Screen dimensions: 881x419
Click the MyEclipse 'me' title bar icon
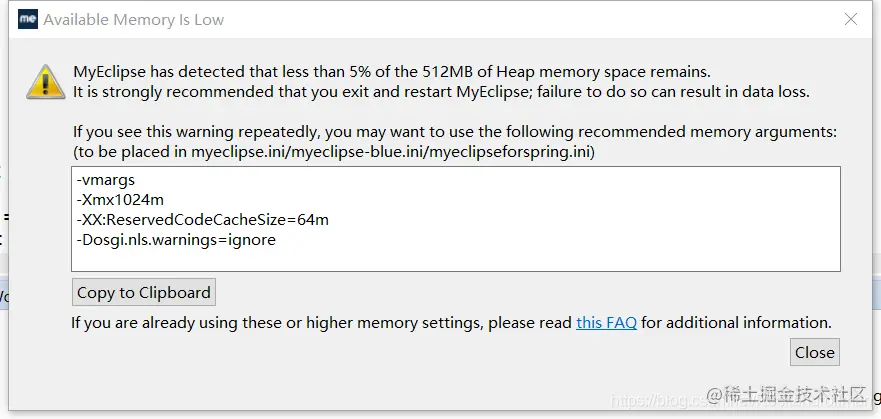point(28,19)
